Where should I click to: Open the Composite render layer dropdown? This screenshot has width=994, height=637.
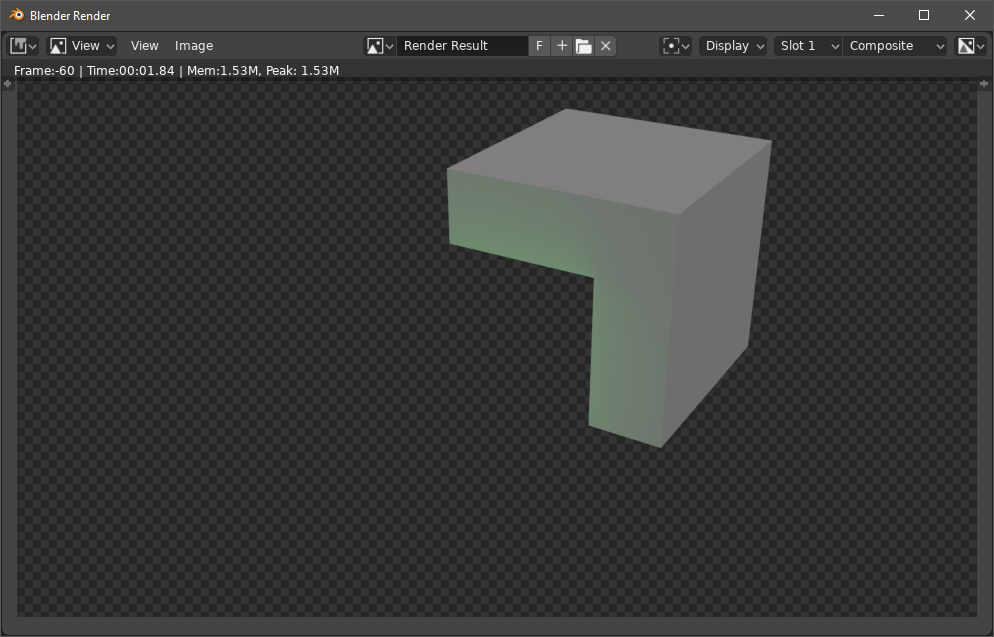coord(895,45)
